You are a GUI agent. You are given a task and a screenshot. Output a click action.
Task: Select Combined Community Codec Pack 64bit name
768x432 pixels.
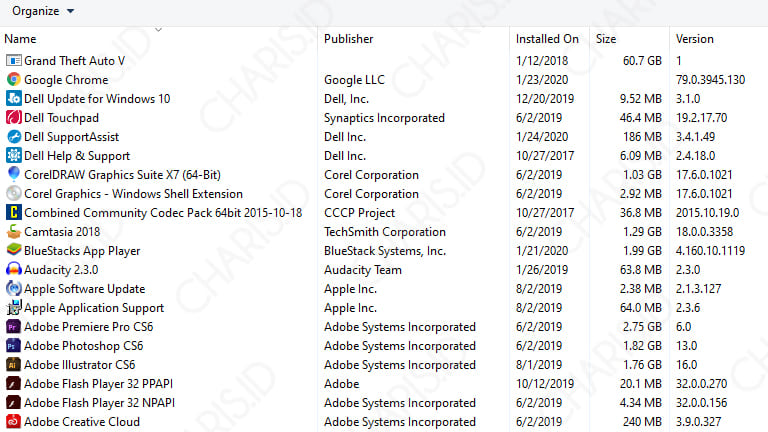pos(163,213)
